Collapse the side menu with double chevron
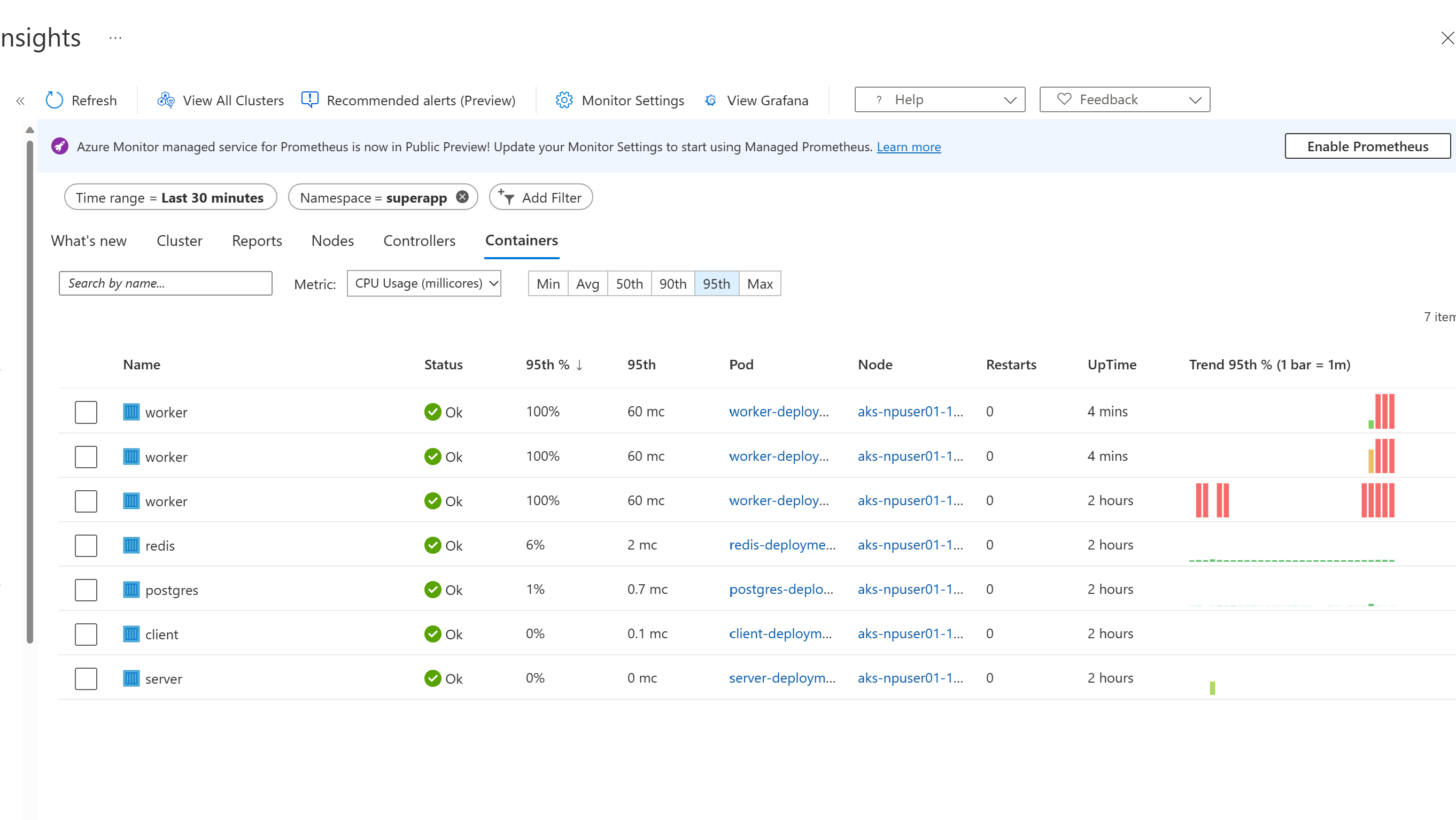This screenshot has height=820, width=1456. point(20,101)
